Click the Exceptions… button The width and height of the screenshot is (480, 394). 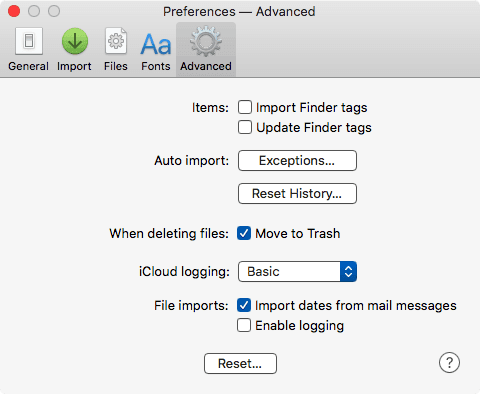tap(297, 161)
